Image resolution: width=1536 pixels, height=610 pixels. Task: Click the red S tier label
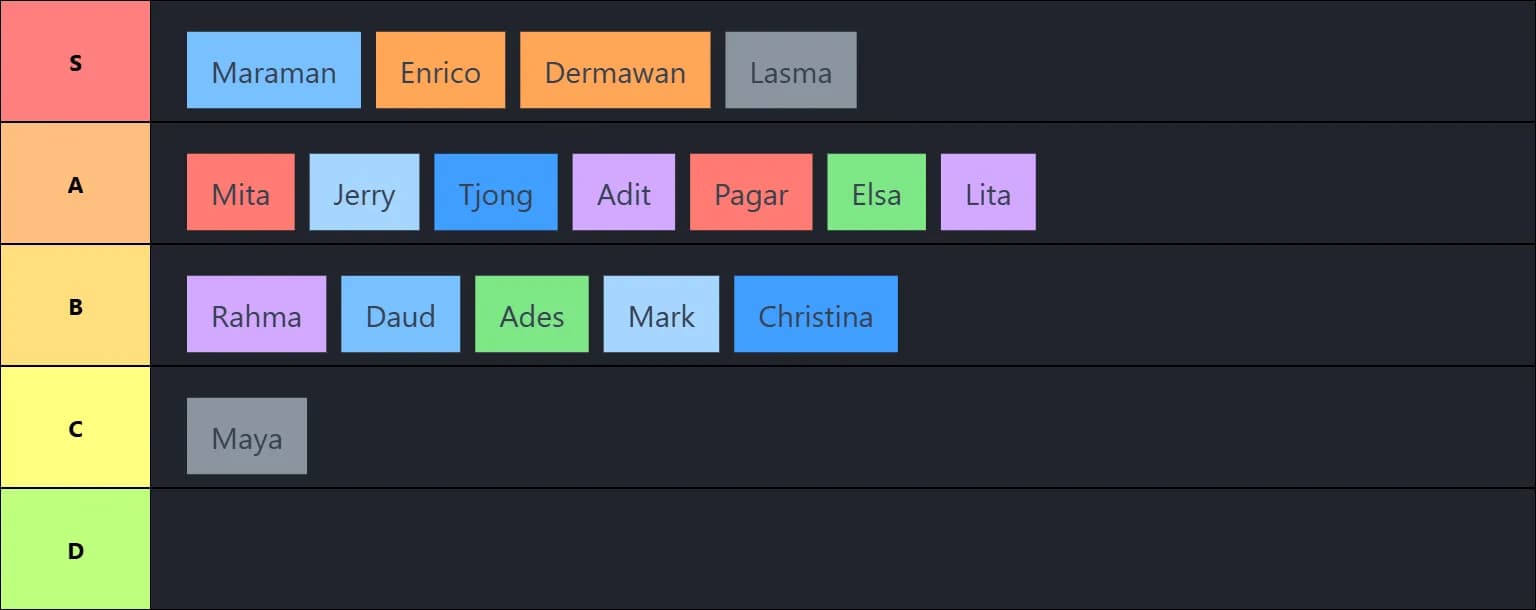click(x=75, y=62)
